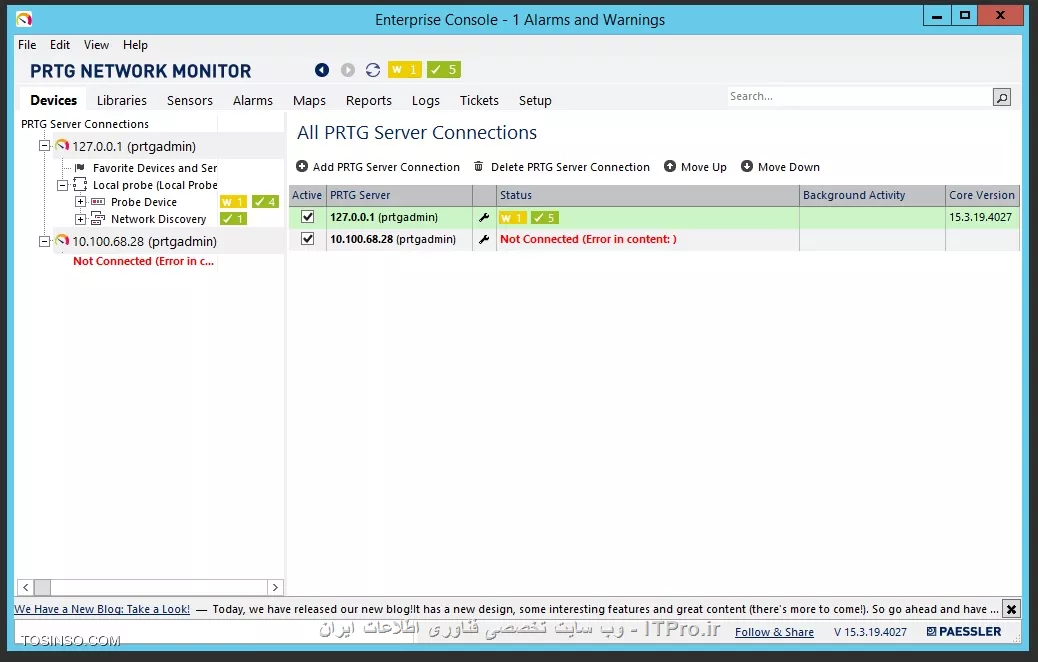Screen dimensions: 1038x662
Task: Open the We Have a New Blog link
Action: [102, 609]
